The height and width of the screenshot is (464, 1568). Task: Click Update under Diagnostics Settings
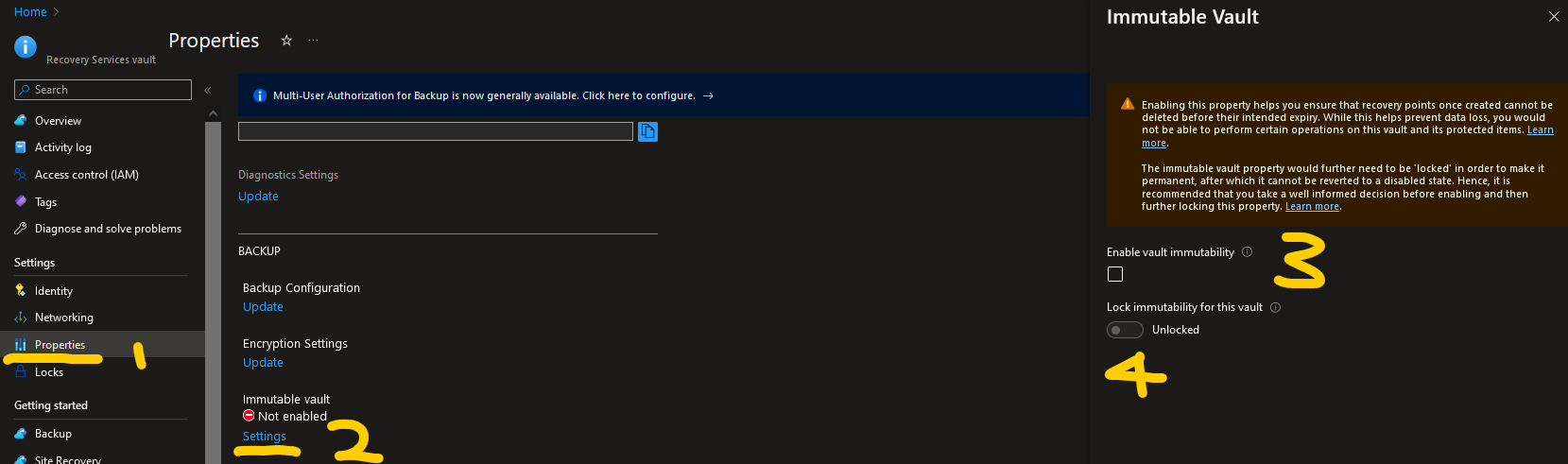pos(258,197)
